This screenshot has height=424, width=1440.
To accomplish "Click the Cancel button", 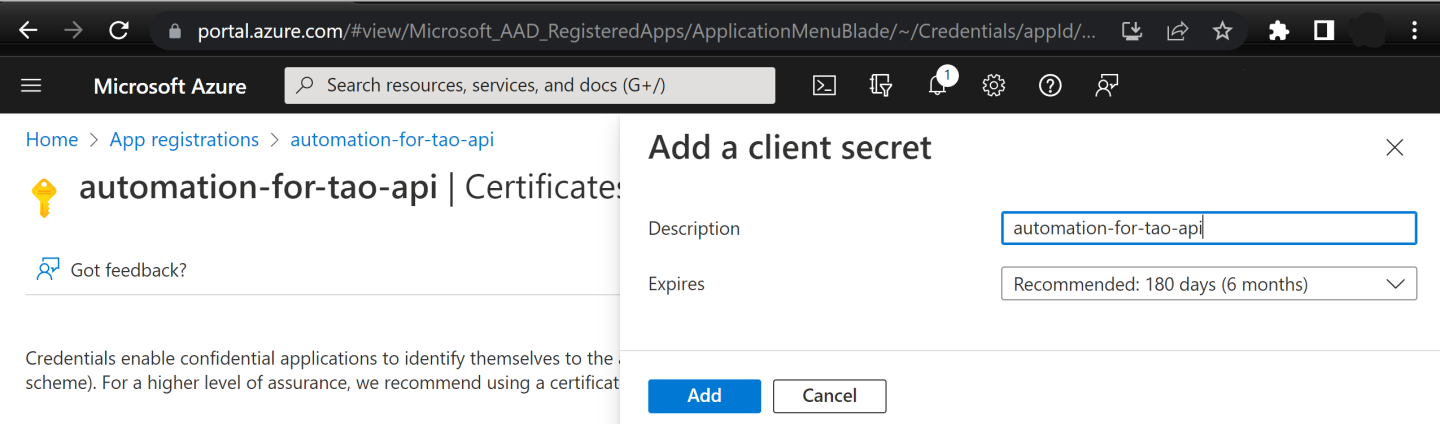I will 829,396.
